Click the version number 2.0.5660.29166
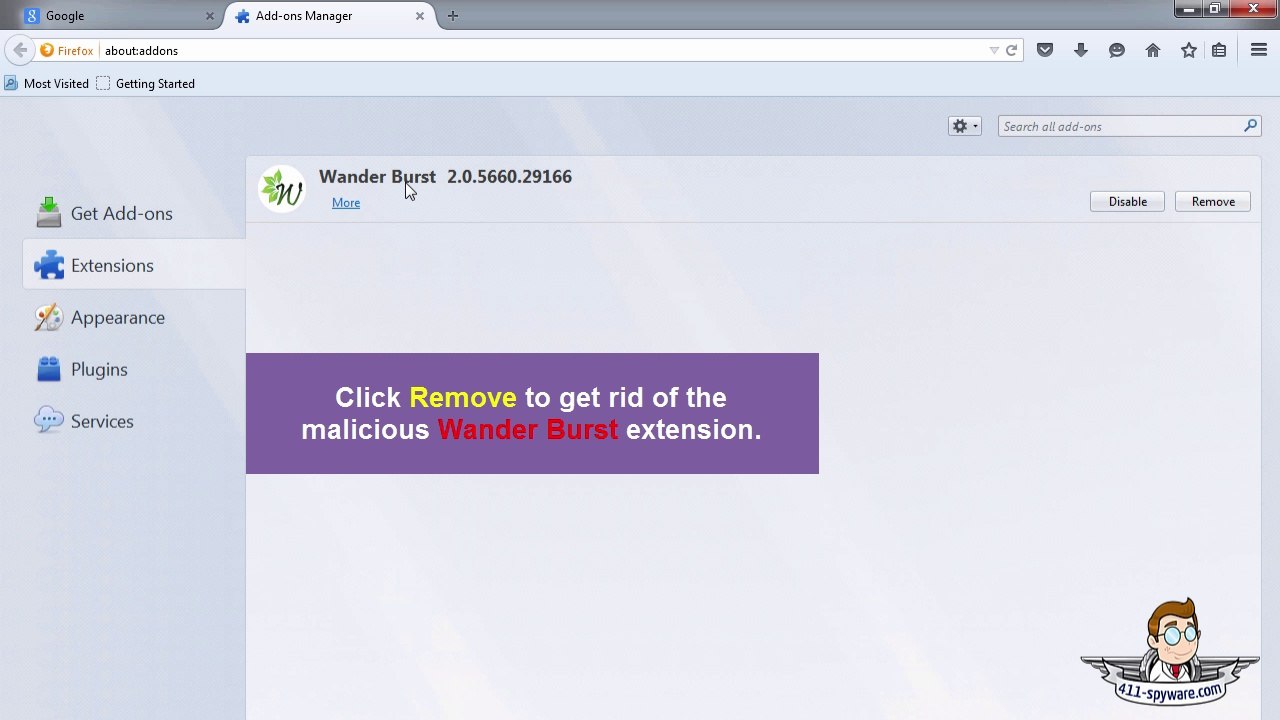1280x720 pixels. pyautogui.click(x=509, y=177)
